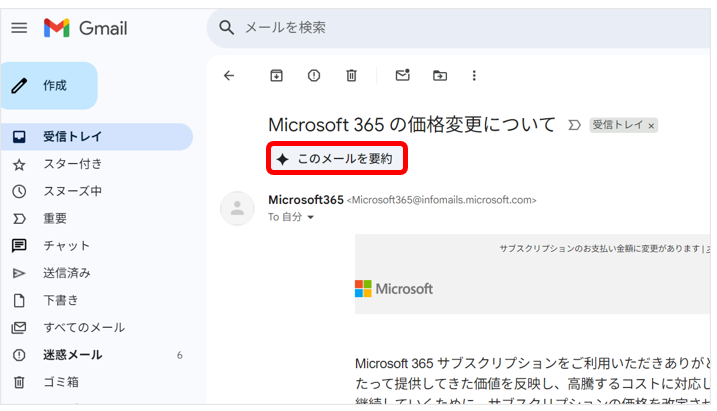Click the このメールを要約 button
The width and height of the screenshot is (717, 411).
[337, 158]
